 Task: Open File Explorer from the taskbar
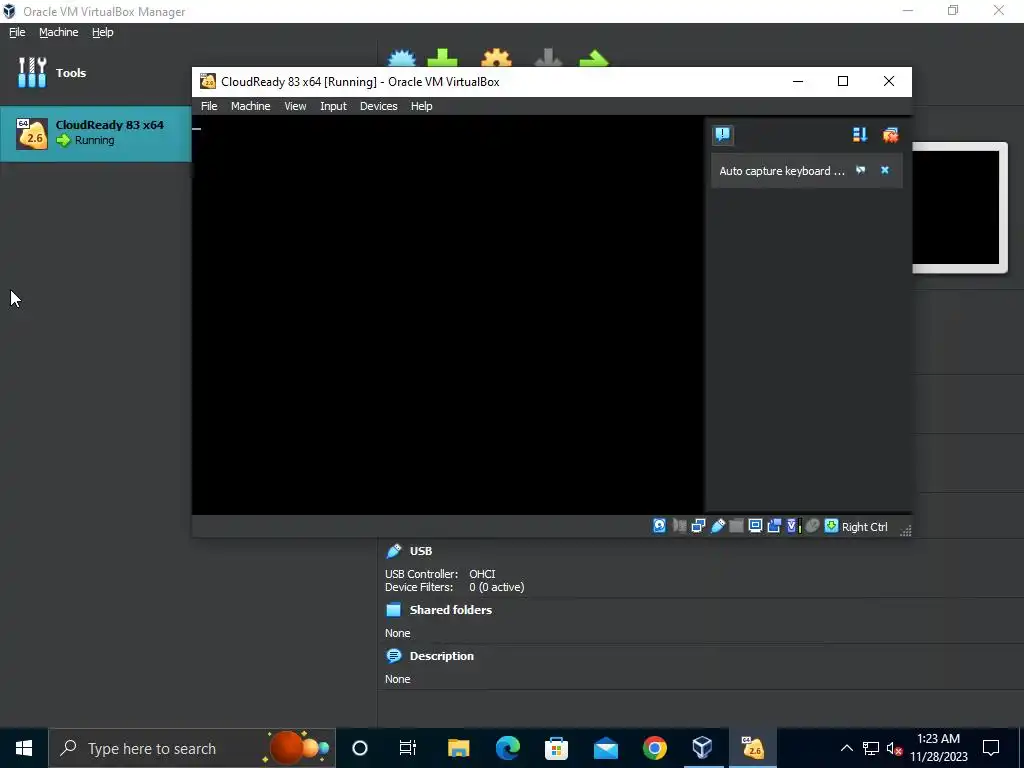(458, 748)
